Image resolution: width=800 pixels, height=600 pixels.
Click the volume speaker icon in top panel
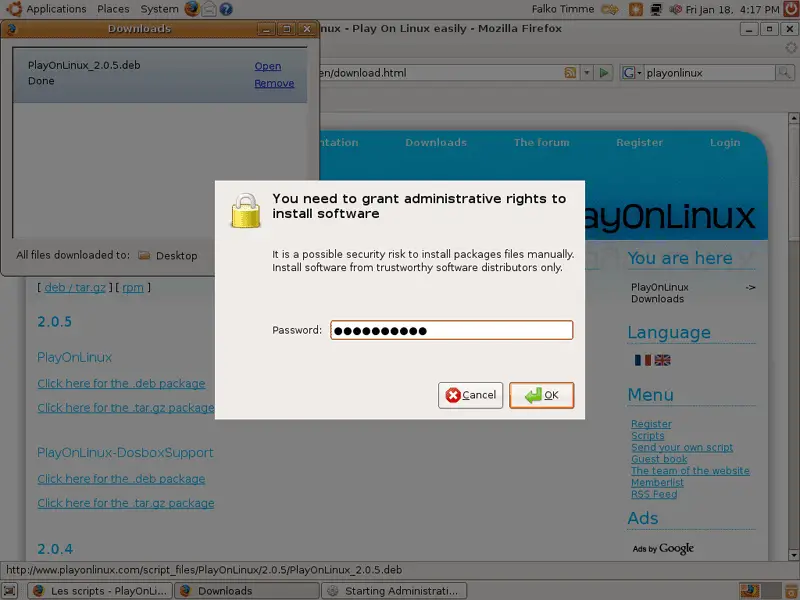[x=675, y=9]
